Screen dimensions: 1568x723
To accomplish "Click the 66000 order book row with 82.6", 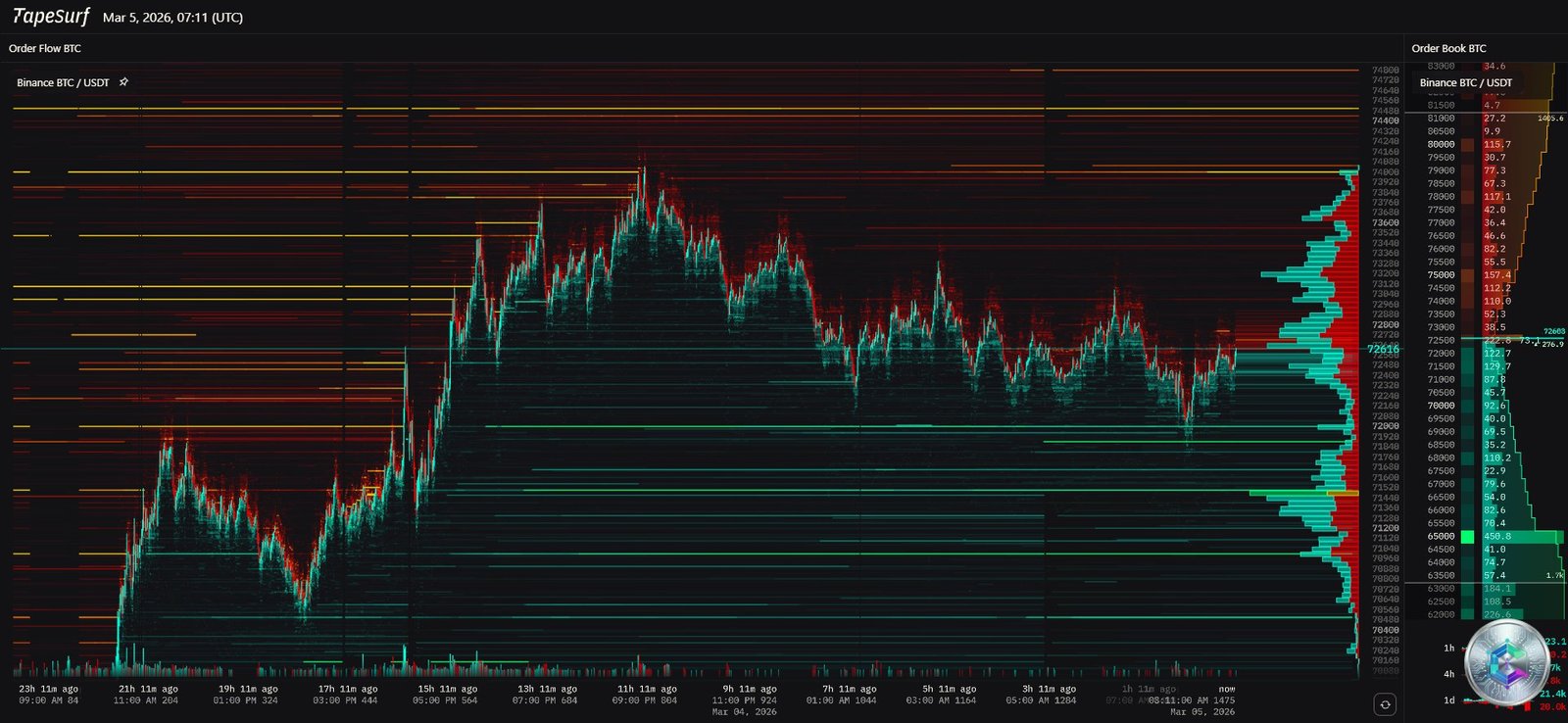I will pyautogui.click(x=1486, y=509).
